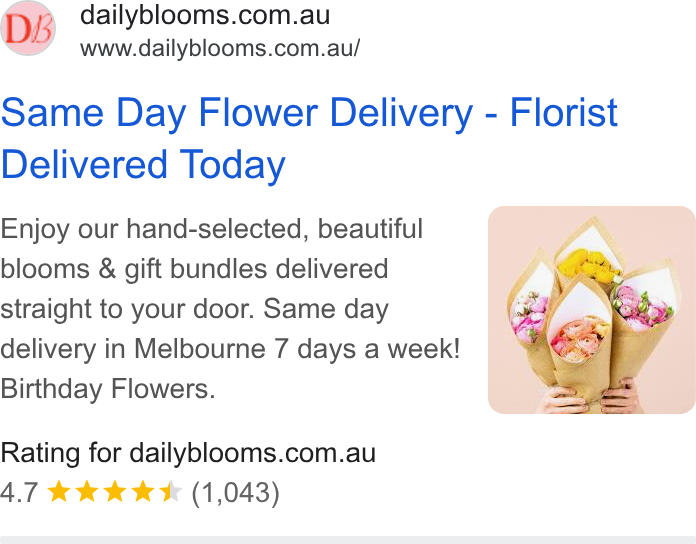Click the Daily Blooms DB favicon logo
The height and width of the screenshot is (544, 696).
coord(28,28)
